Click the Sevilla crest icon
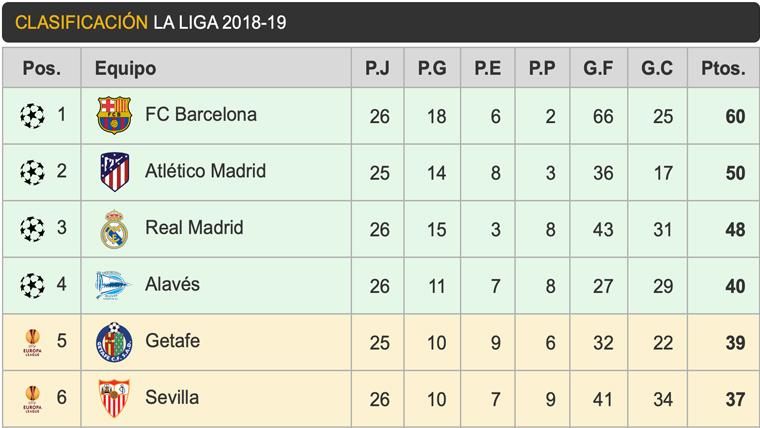This screenshot has width=760, height=428. (113, 398)
